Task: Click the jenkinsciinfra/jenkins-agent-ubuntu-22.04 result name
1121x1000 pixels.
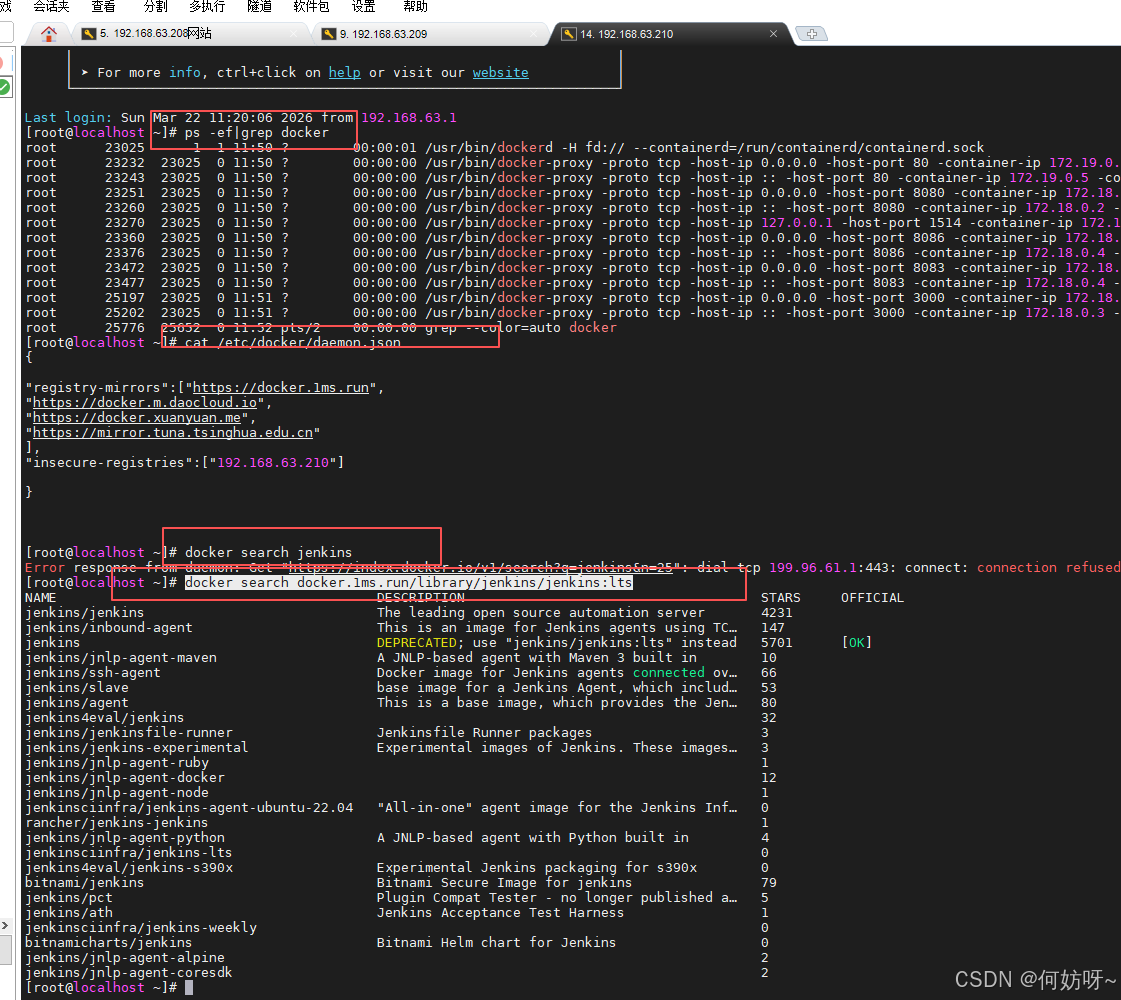Action: coord(189,808)
